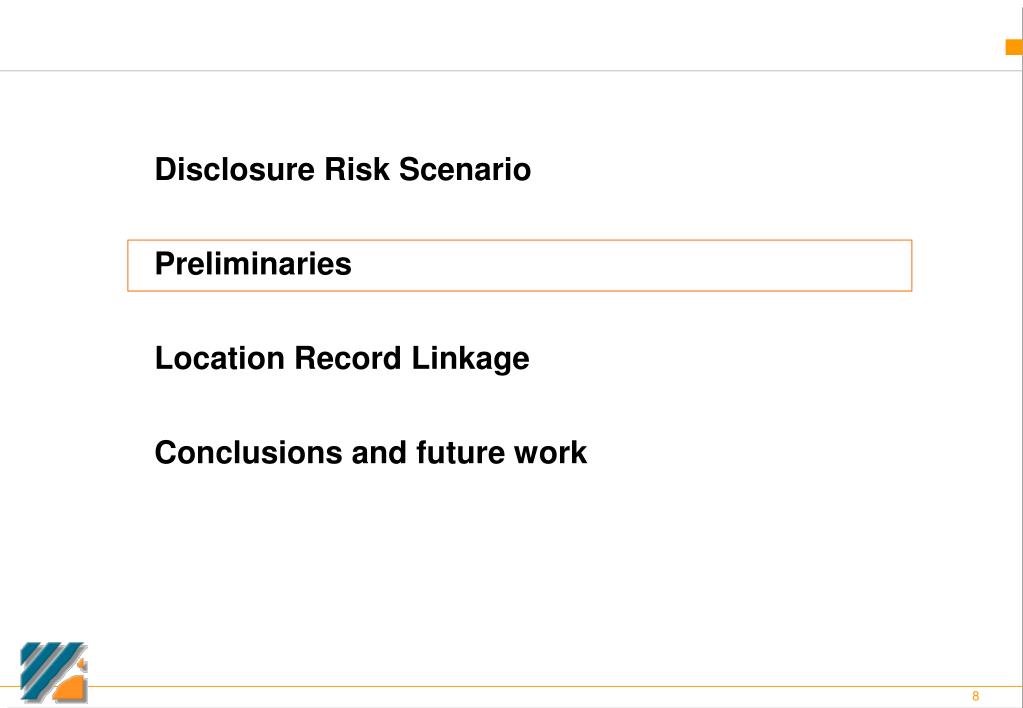Click the striped logo in bottom-left corner
1023x708 pixels.
click(x=53, y=671)
